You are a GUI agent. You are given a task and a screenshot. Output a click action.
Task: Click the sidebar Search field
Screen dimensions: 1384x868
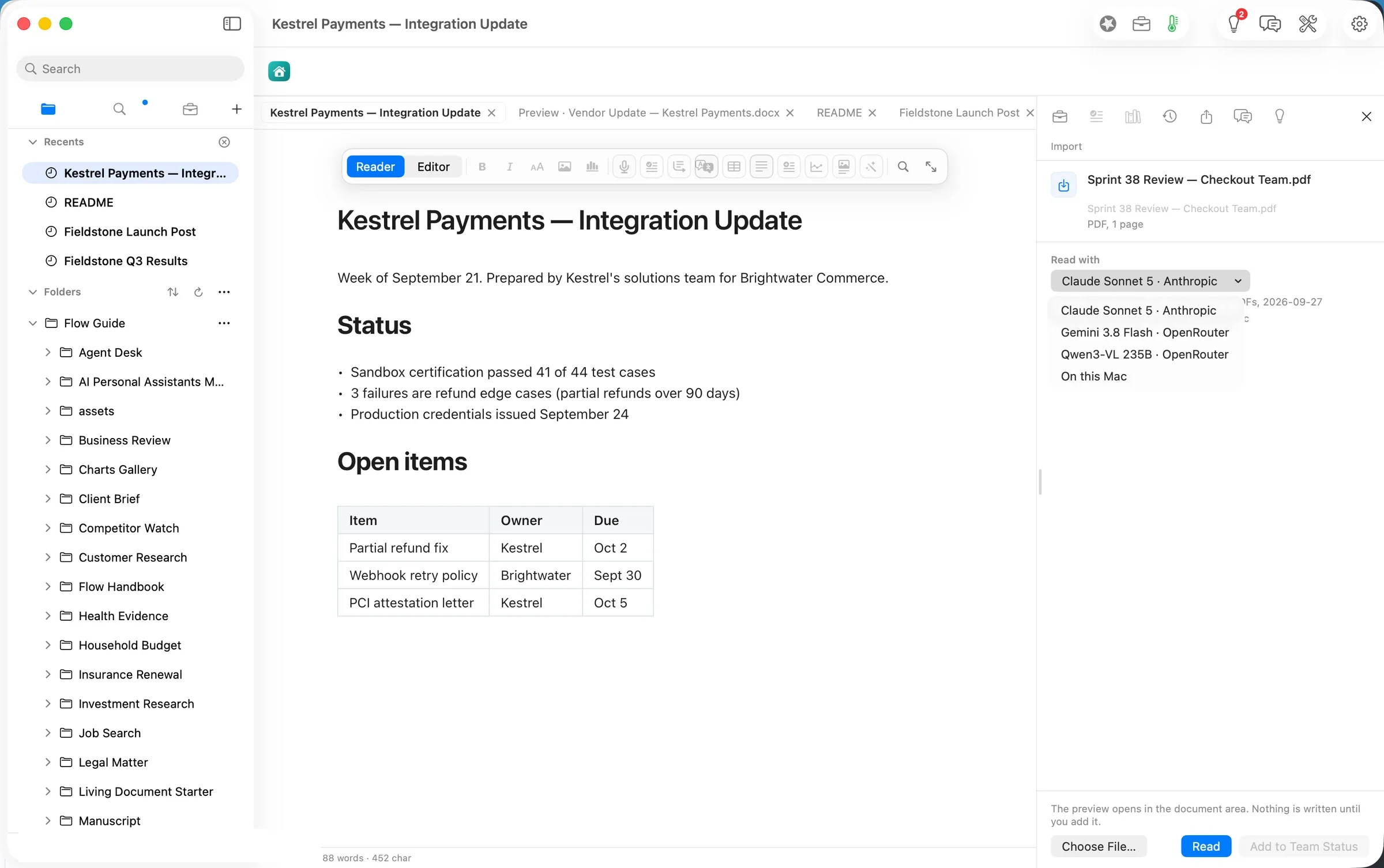130,69
